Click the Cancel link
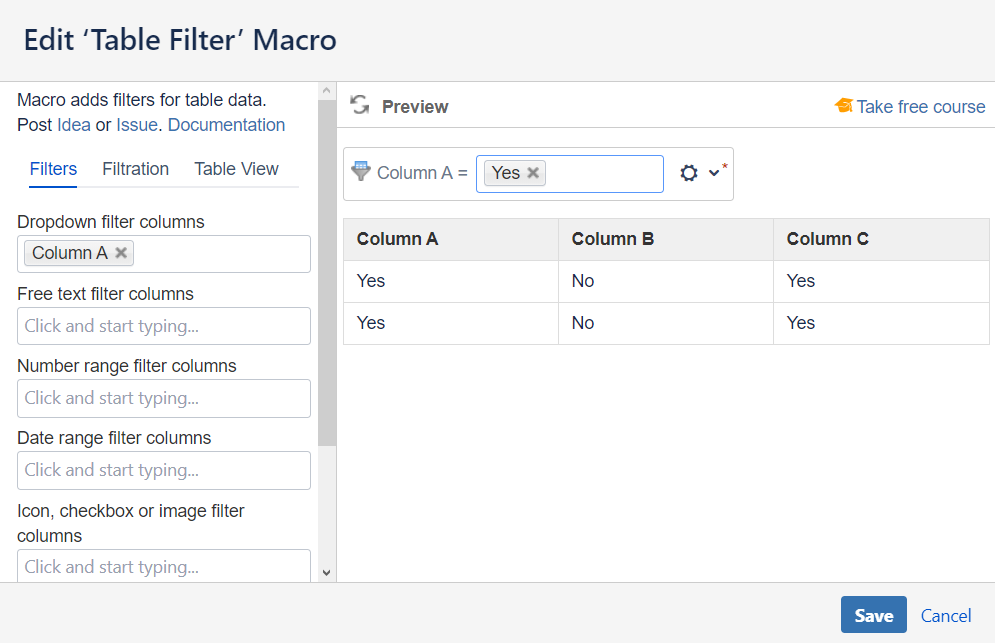Viewport: 995px width, 643px height. tap(945, 616)
